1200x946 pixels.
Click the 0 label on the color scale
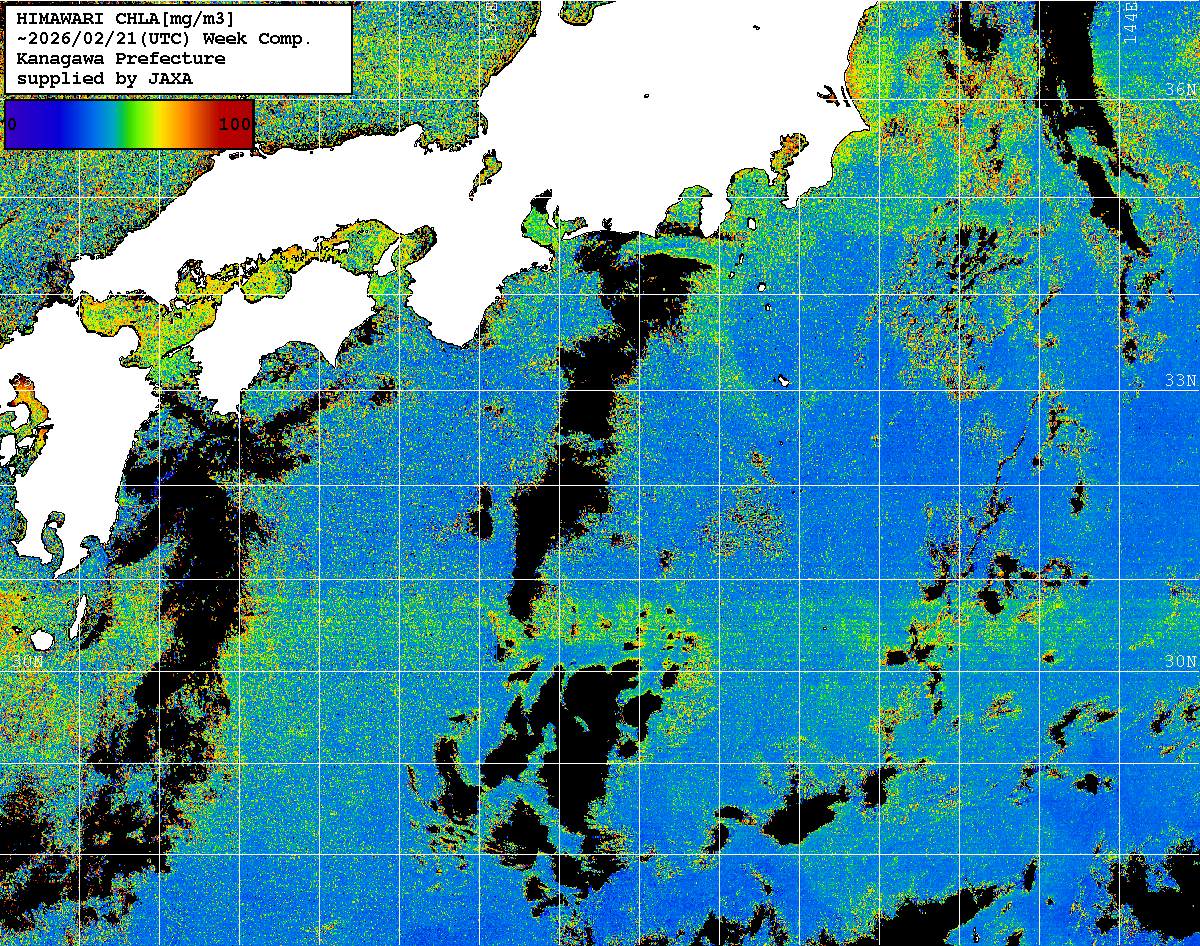[12, 124]
